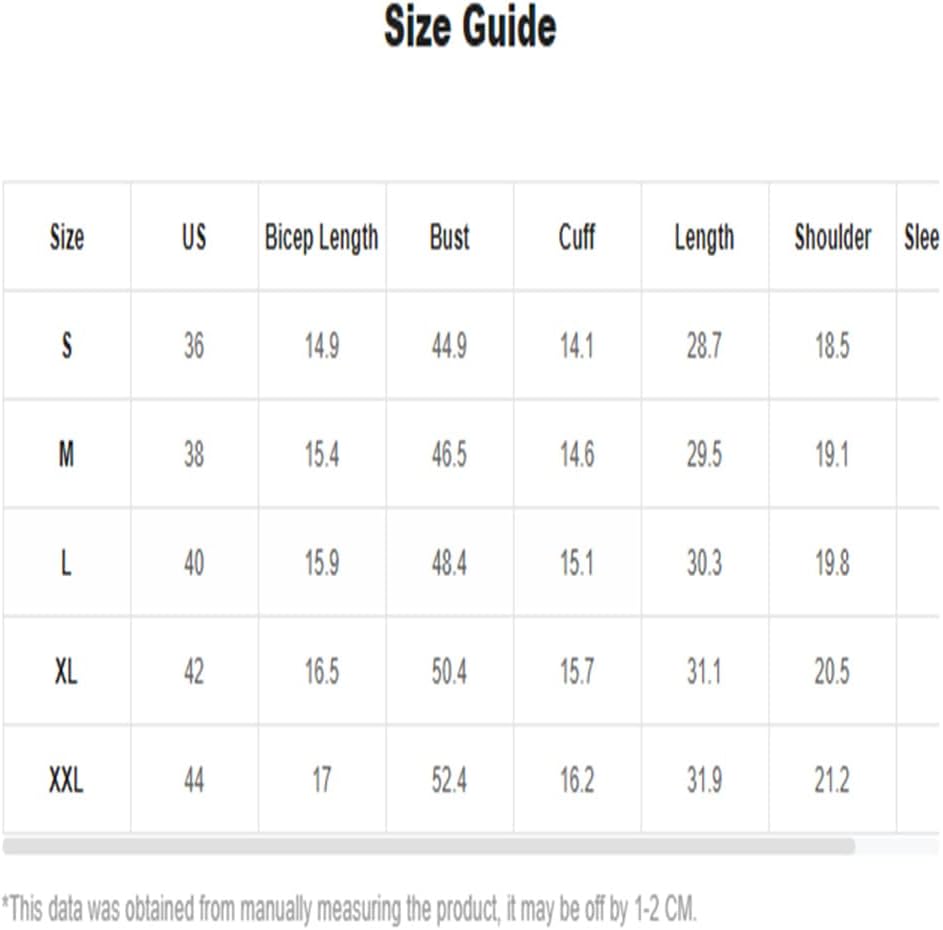Click the Size Guide title
The height and width of the screenshot is (930, 943).
470,26
